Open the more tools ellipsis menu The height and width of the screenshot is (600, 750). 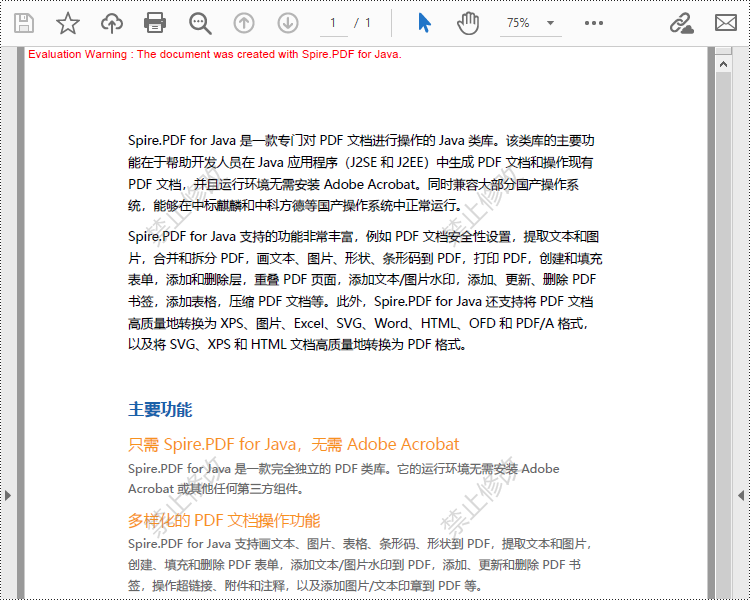pos(594,23)
